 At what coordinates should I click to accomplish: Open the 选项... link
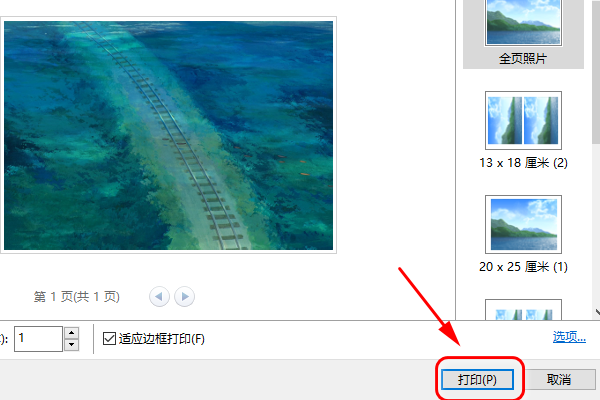point(569,337)
